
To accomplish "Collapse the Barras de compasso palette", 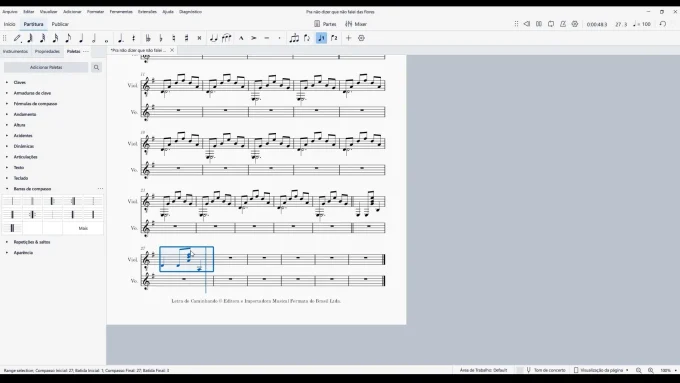I will pyautogui.click(x=7, y=189).
